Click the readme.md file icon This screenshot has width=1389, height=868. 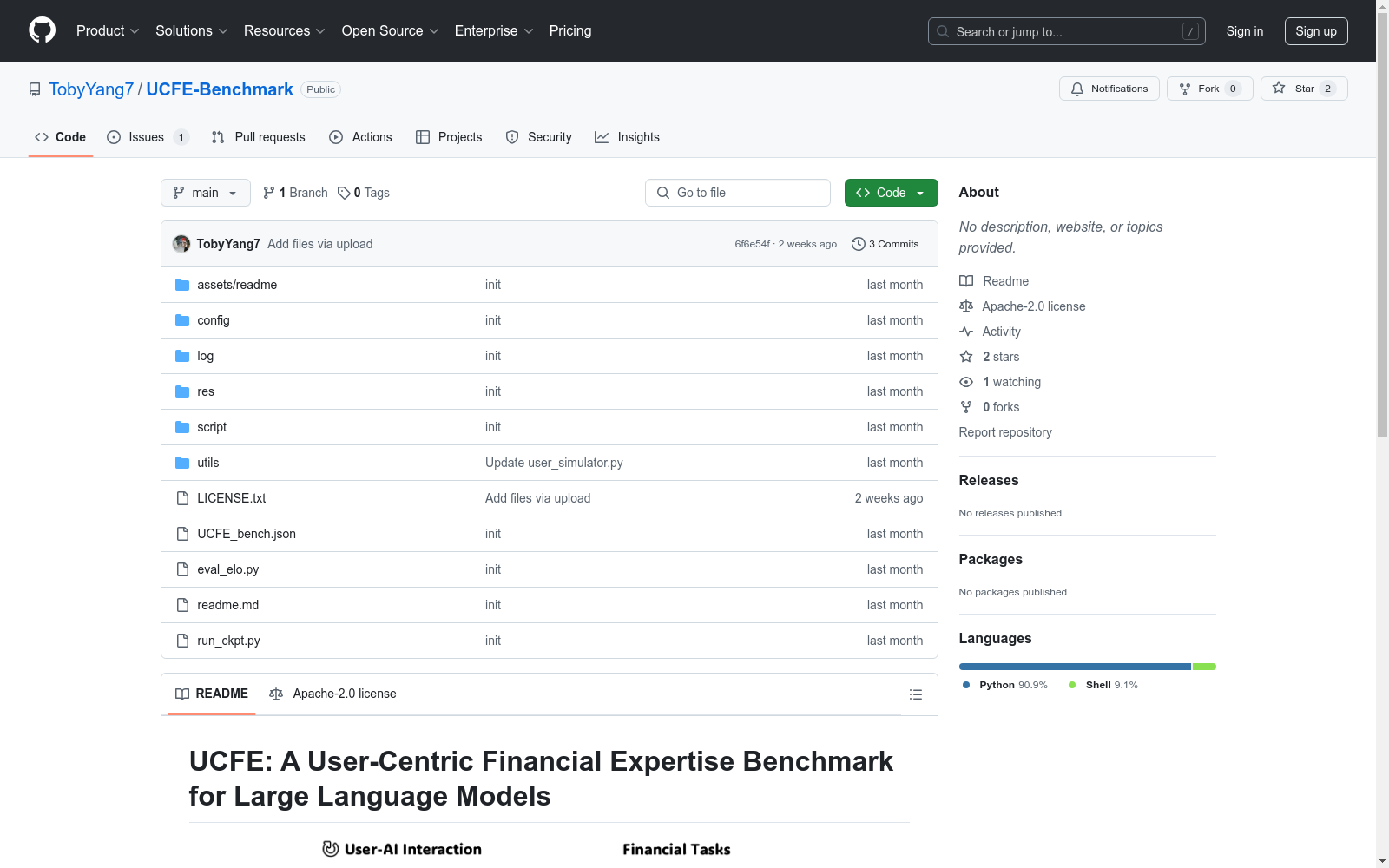point(182,605)
